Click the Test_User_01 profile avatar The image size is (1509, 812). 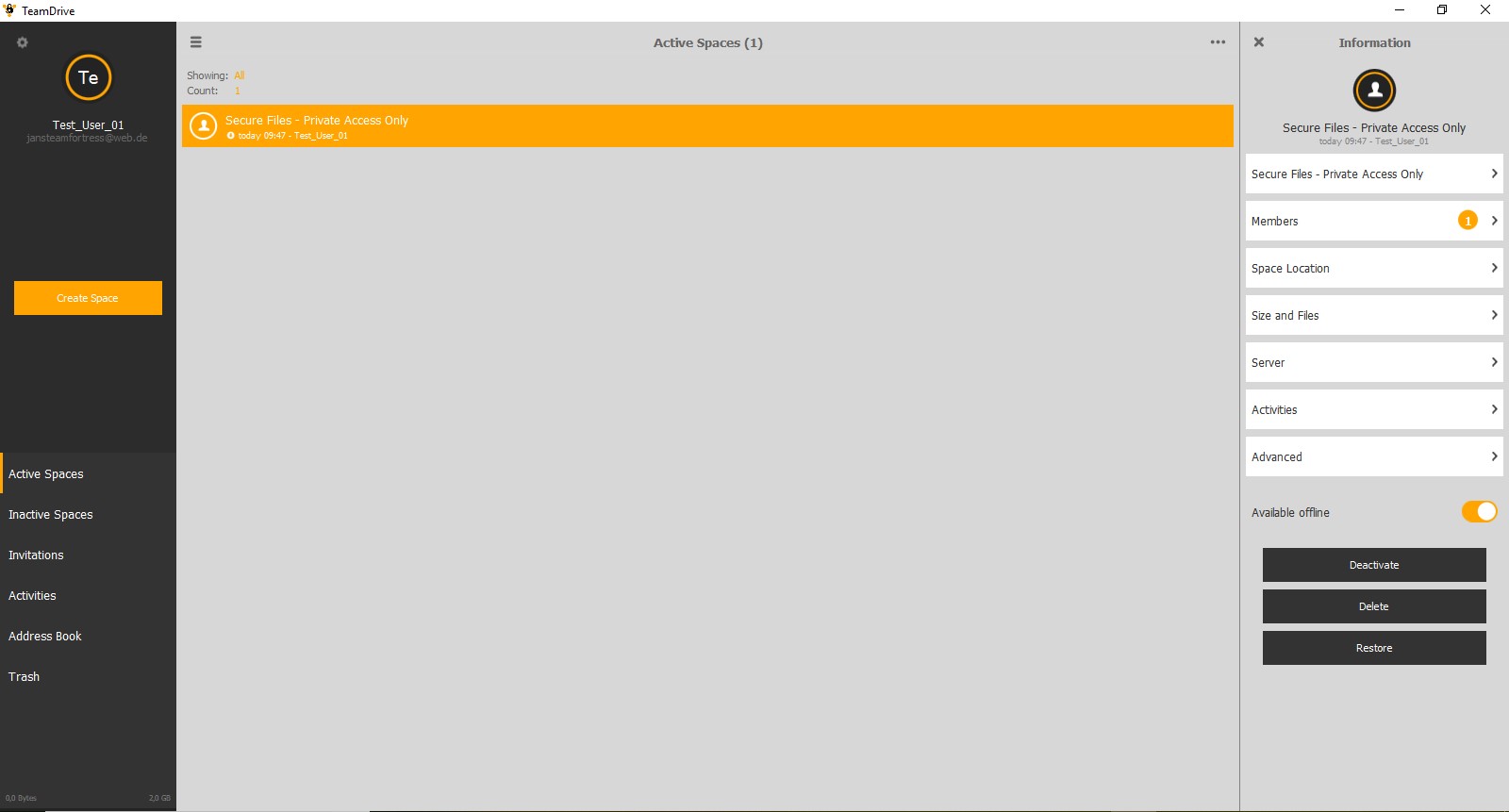[88, 77]
